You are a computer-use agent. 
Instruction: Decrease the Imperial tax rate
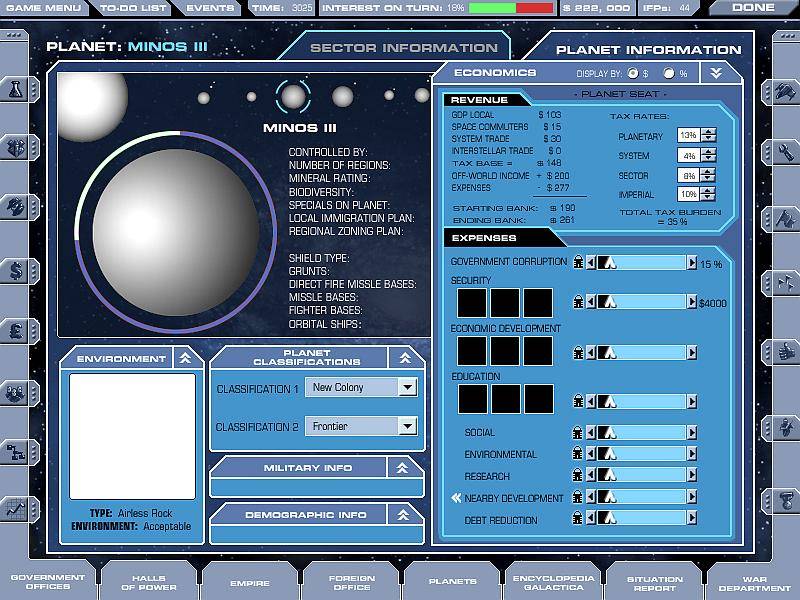[x=709, y=197]
